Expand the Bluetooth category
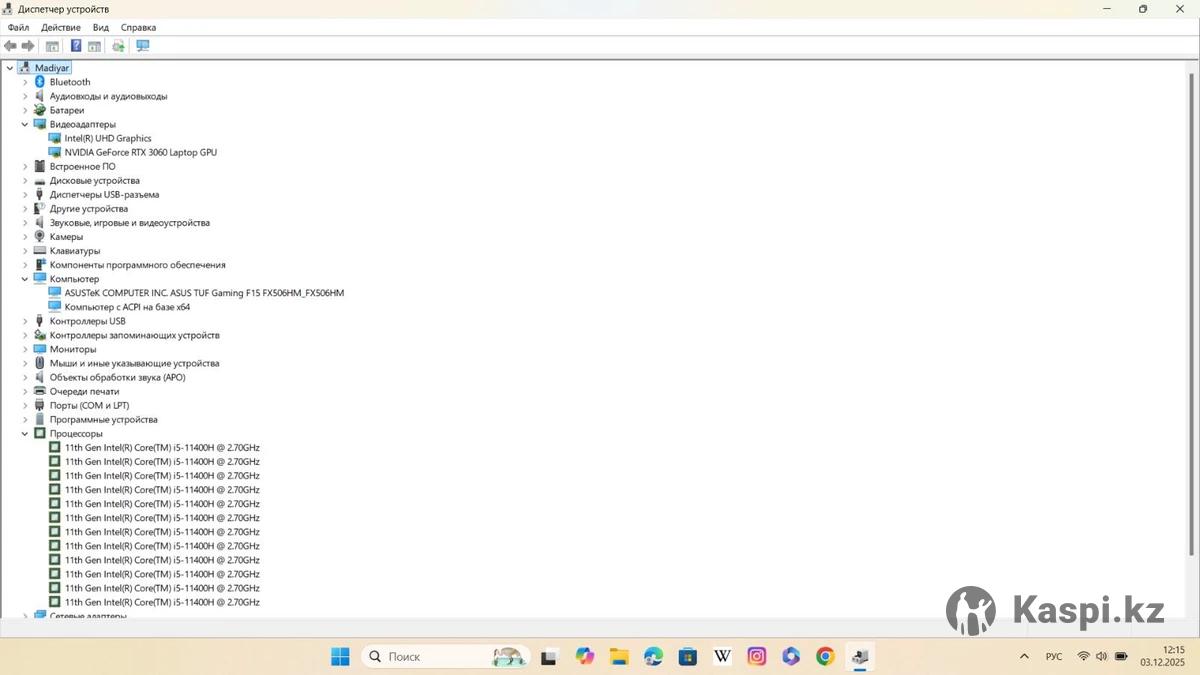Screen dimensions: 1200x675 coord(25,82)
